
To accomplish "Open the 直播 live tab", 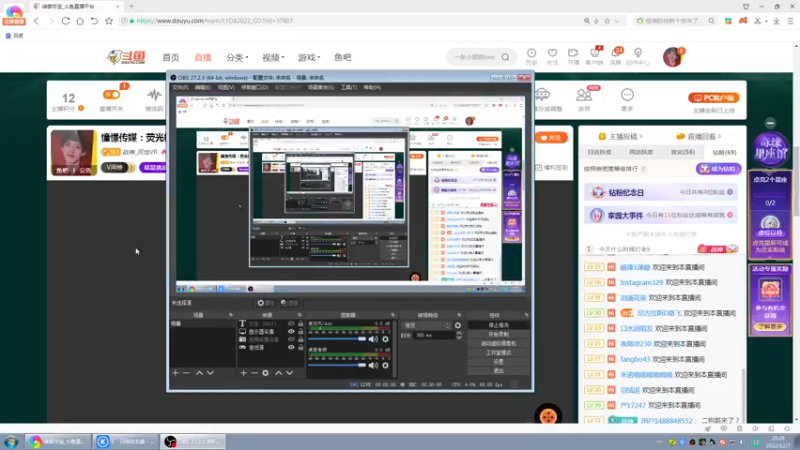I will [203, 57].
